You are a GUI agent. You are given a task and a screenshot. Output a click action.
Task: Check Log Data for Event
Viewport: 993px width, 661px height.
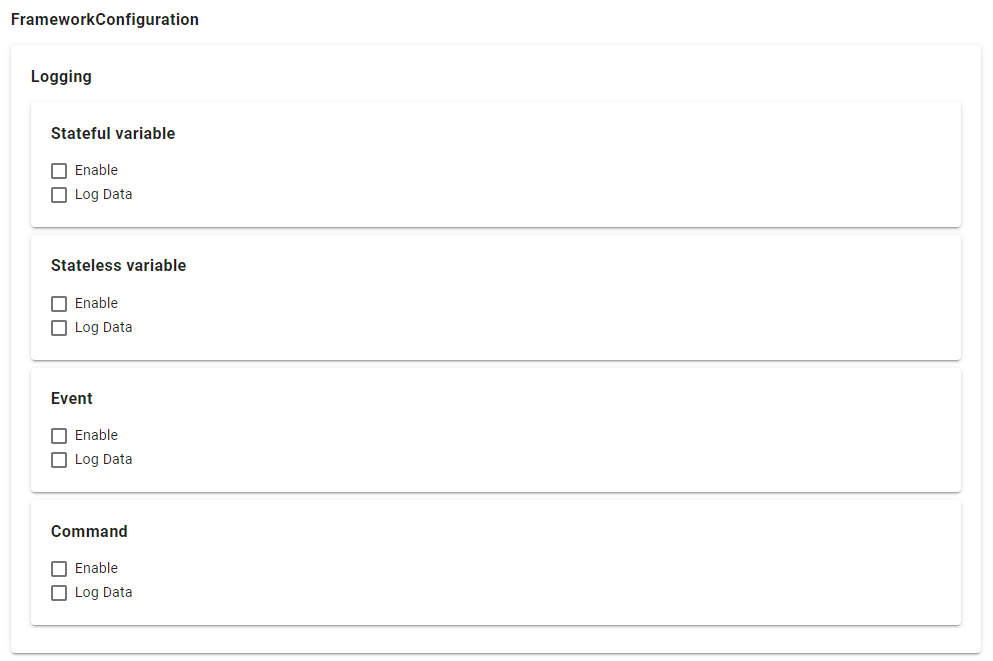(x=58, y=459)
